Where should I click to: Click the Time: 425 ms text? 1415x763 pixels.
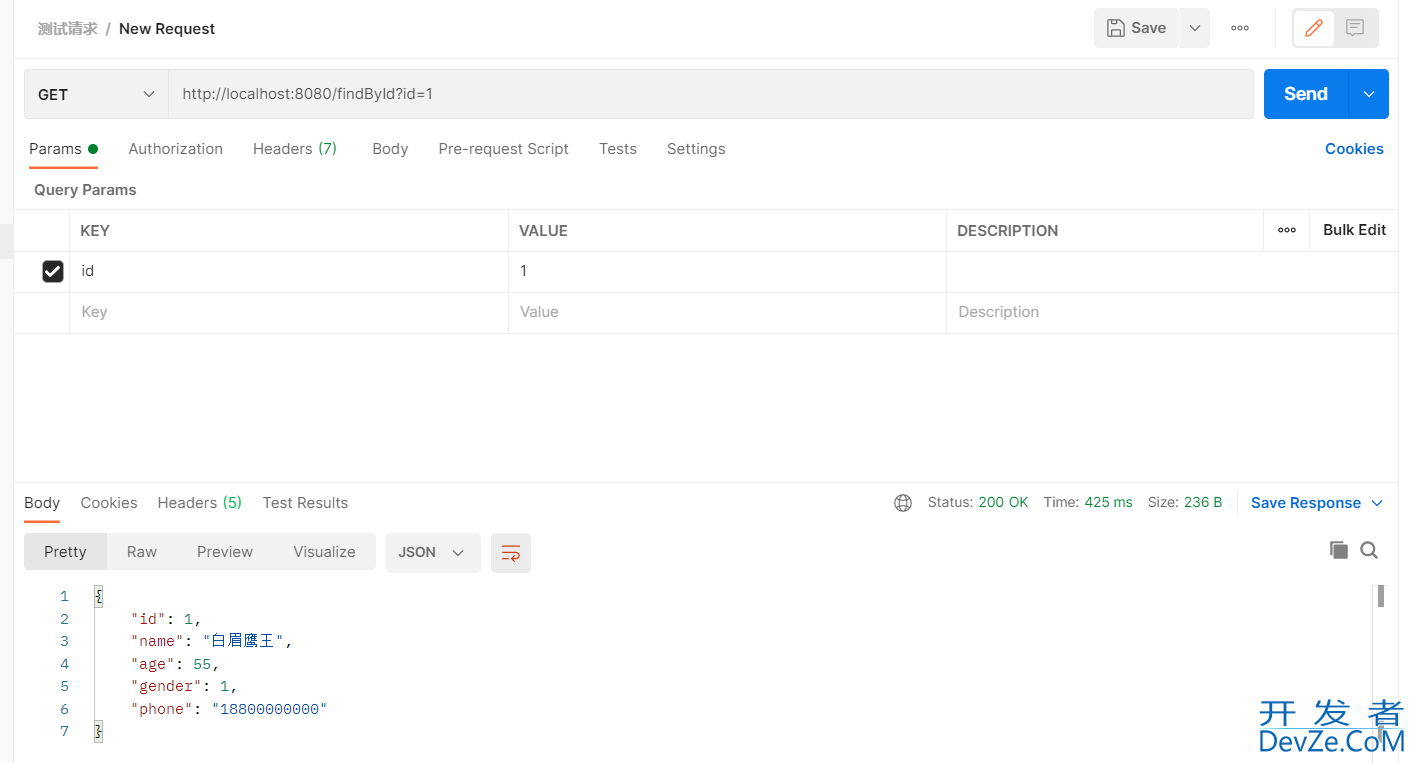point(1088,502)
